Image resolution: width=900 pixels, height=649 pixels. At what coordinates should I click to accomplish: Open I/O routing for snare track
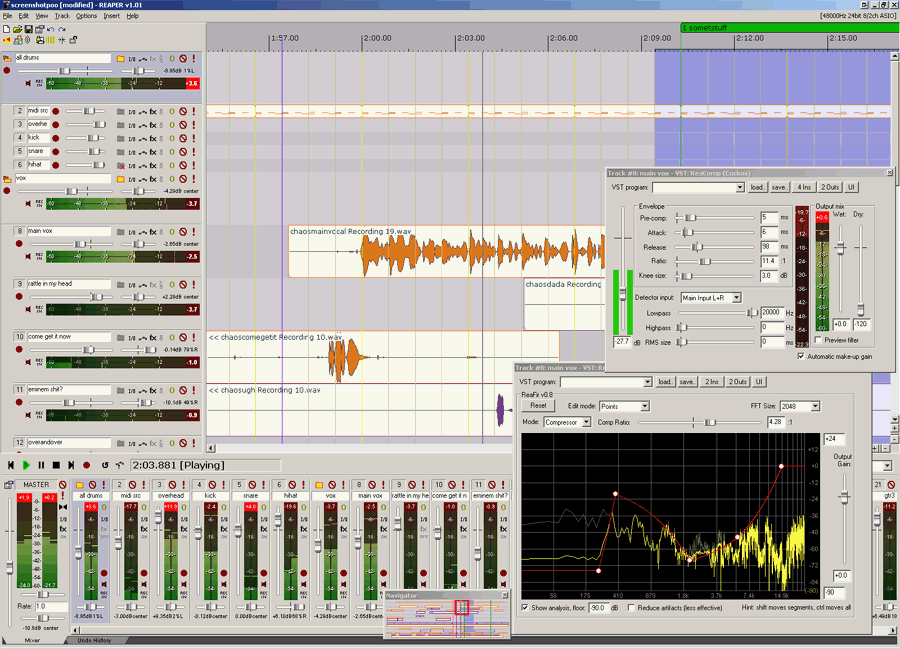132,152
